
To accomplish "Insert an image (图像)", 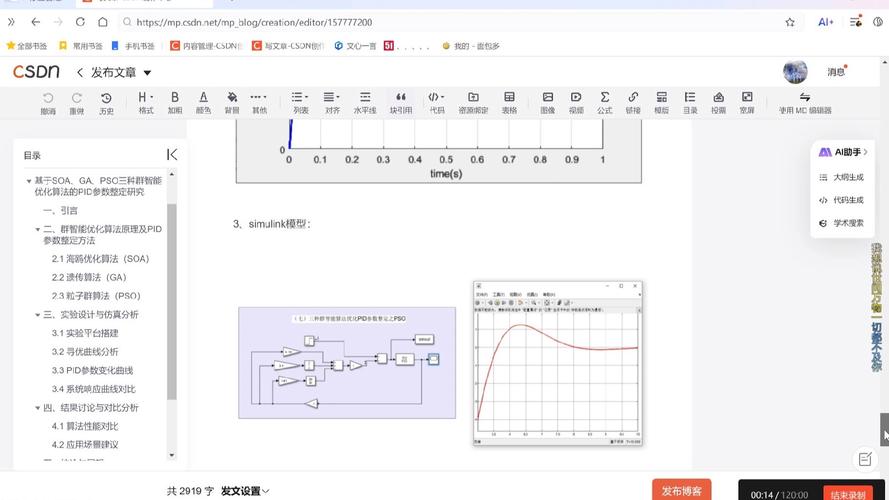I will coord(548,103).
